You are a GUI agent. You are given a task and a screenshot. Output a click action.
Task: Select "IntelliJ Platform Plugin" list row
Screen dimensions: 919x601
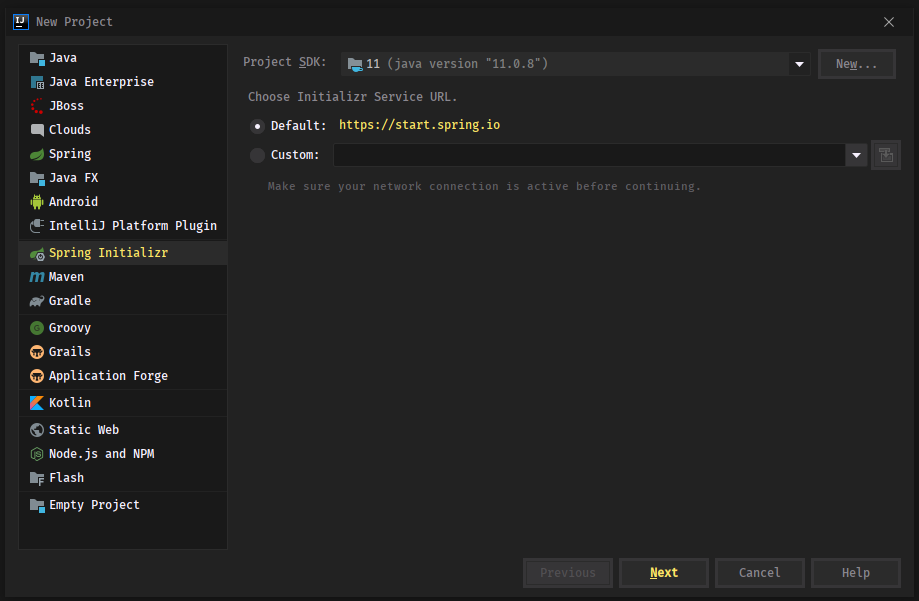pos(123,226)
